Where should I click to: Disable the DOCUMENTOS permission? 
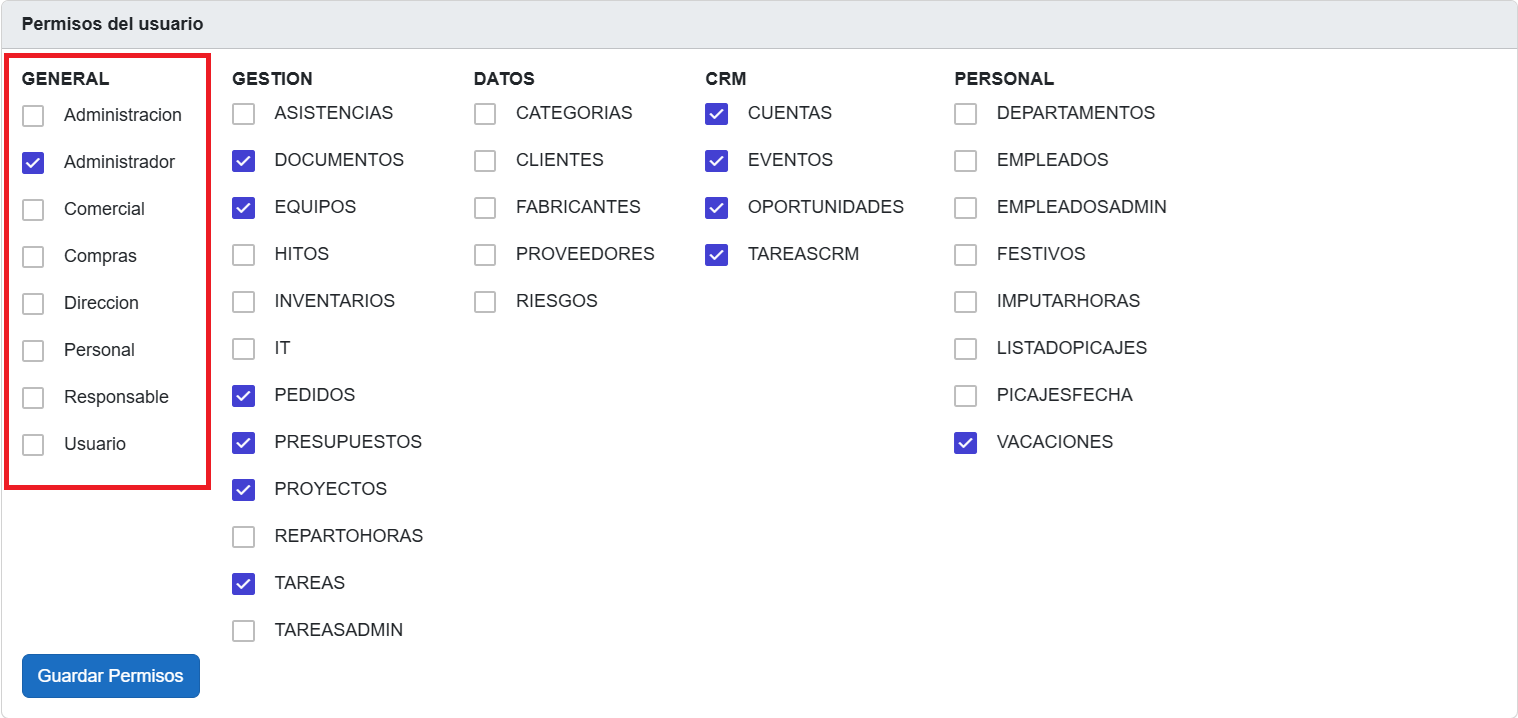pyautogui.click(x=244, y=161)
